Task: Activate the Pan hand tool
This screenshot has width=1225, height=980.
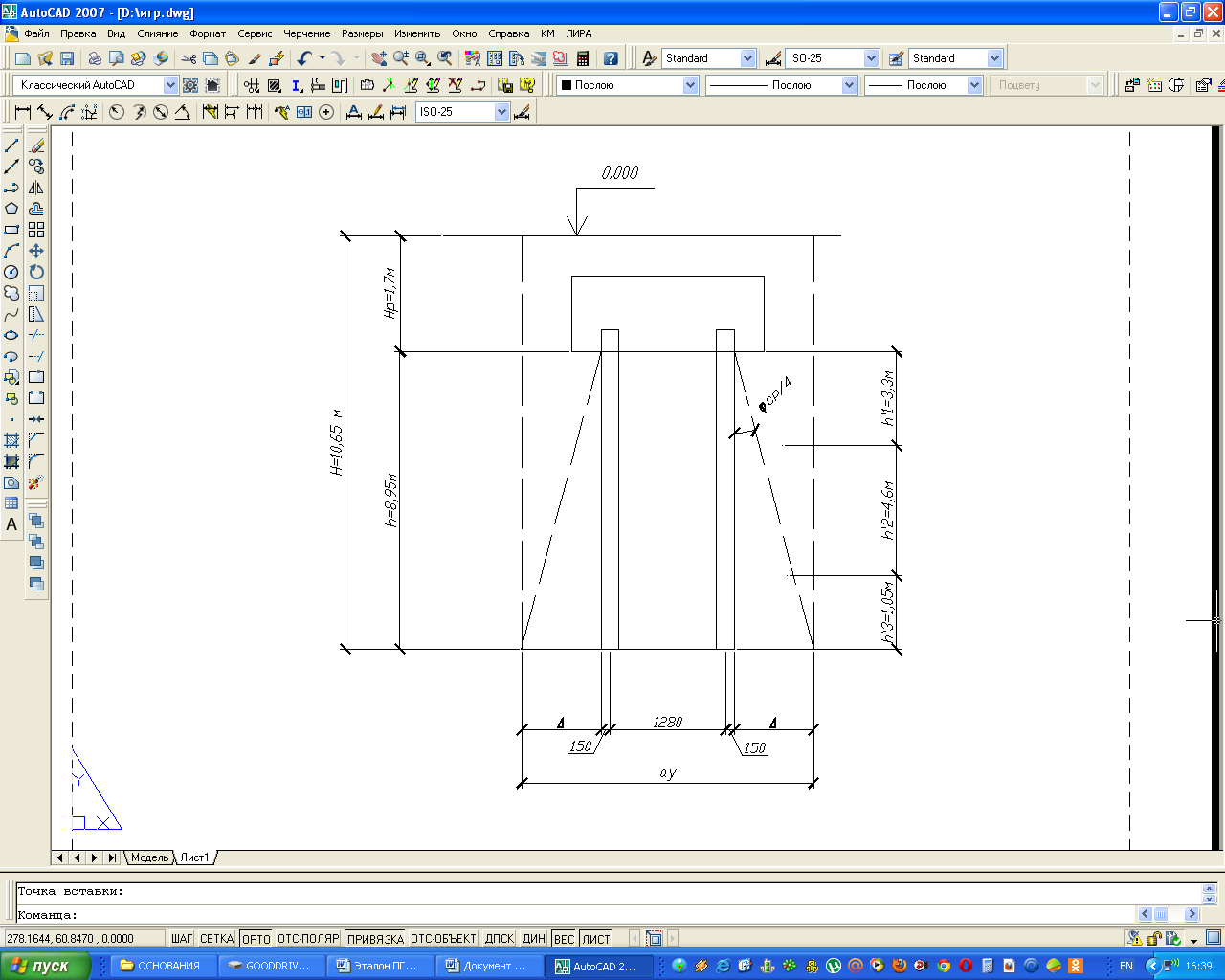Action: [x=379, y=58]
